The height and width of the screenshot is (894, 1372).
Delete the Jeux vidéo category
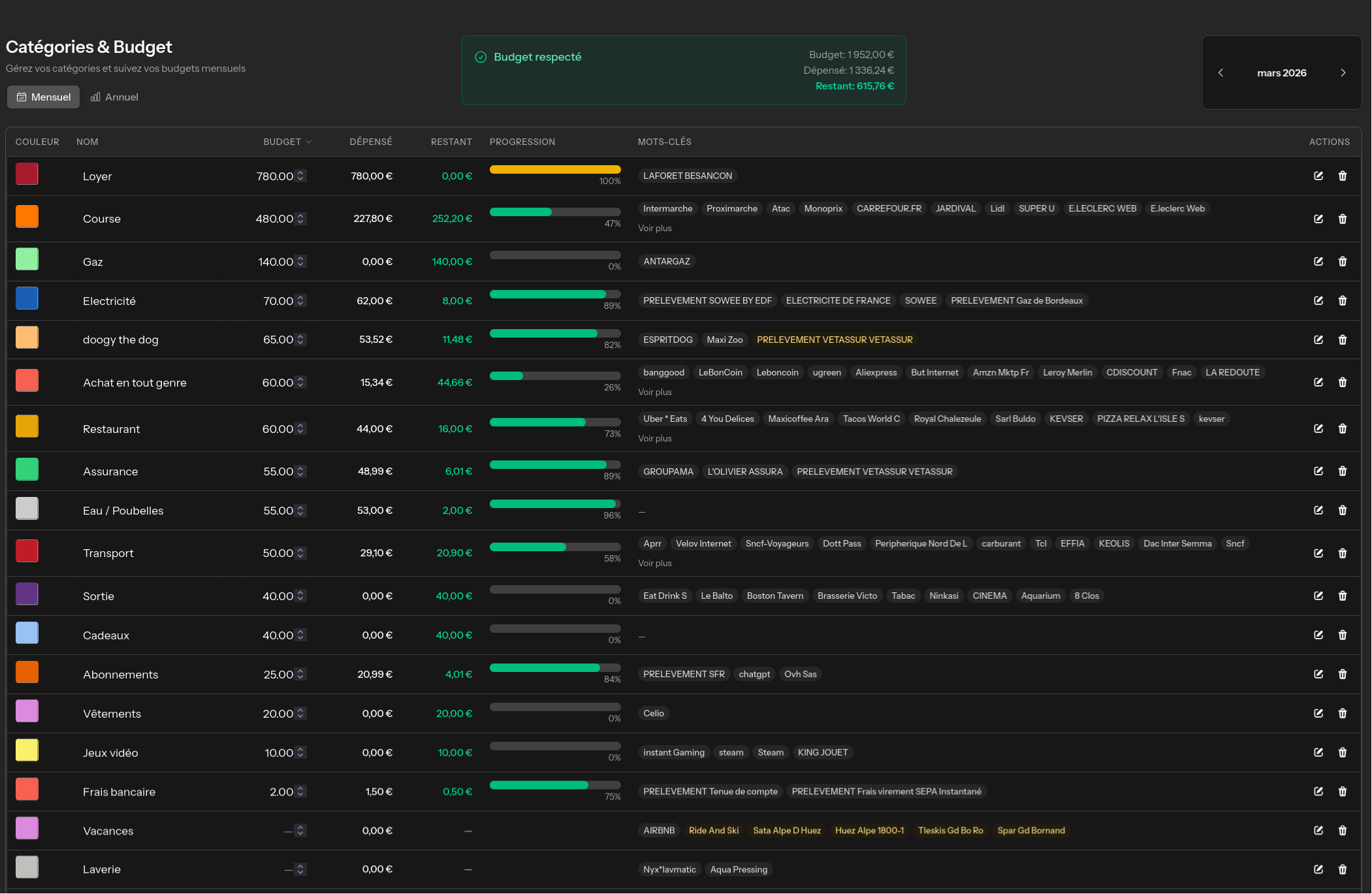tap(1343, 752)
